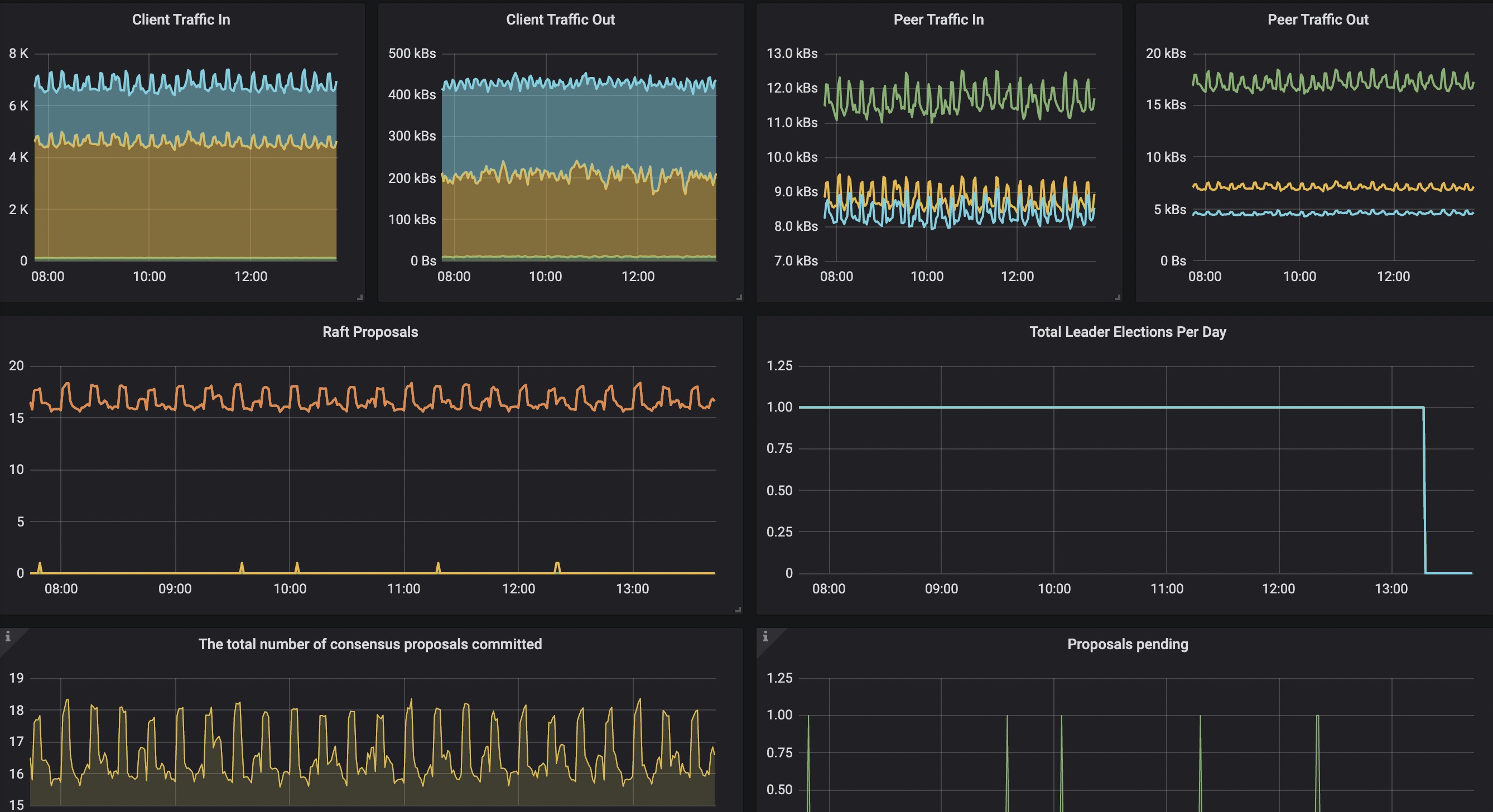Image resolution: width=1493 pixels, height=812 pixels.
Task: Click the consensus proposals committed panel title
Action: pyautogui.click(x=370, y=644)
